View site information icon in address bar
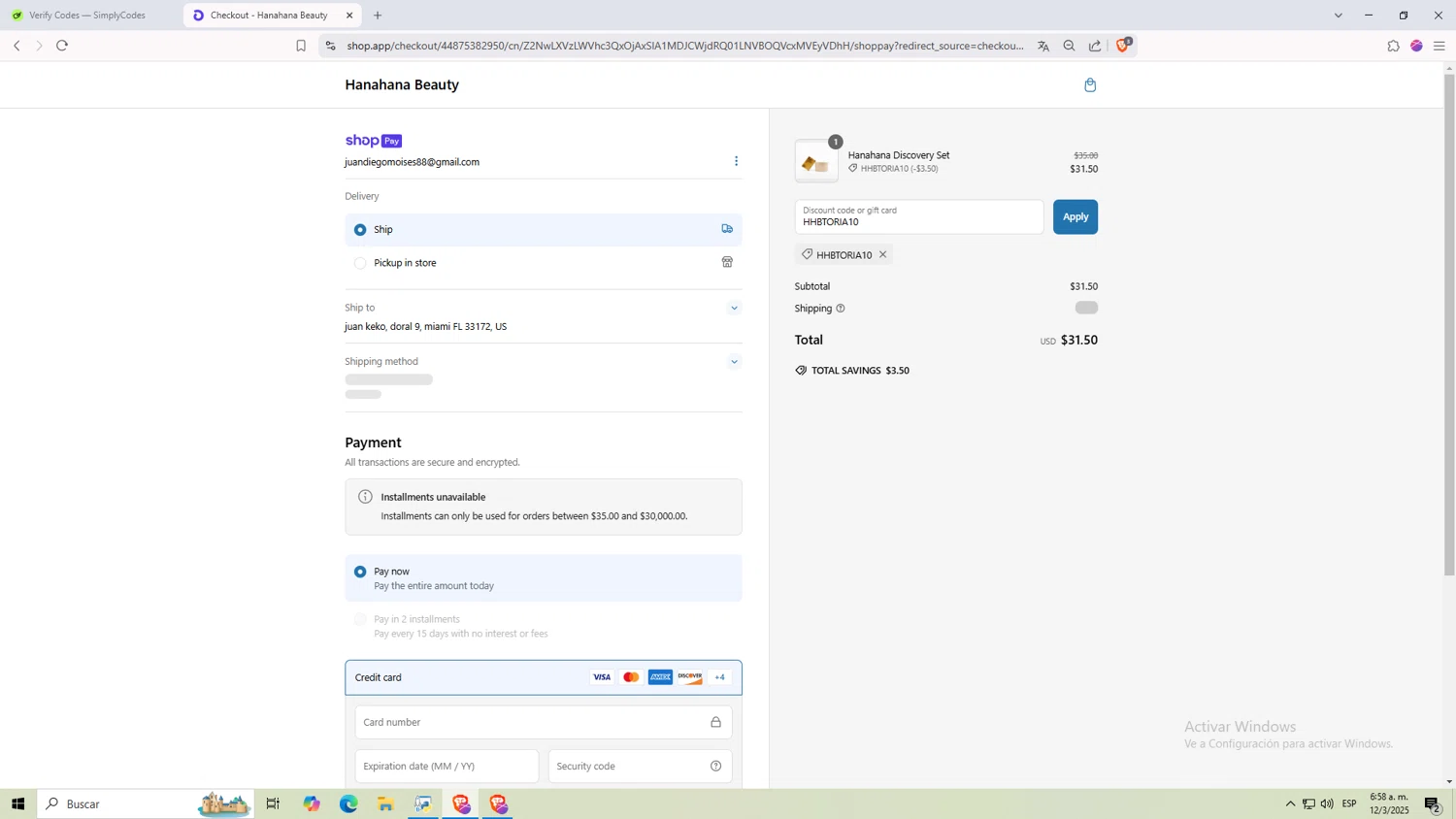Viewport: 1456px width, 819px height. point(330,46)
